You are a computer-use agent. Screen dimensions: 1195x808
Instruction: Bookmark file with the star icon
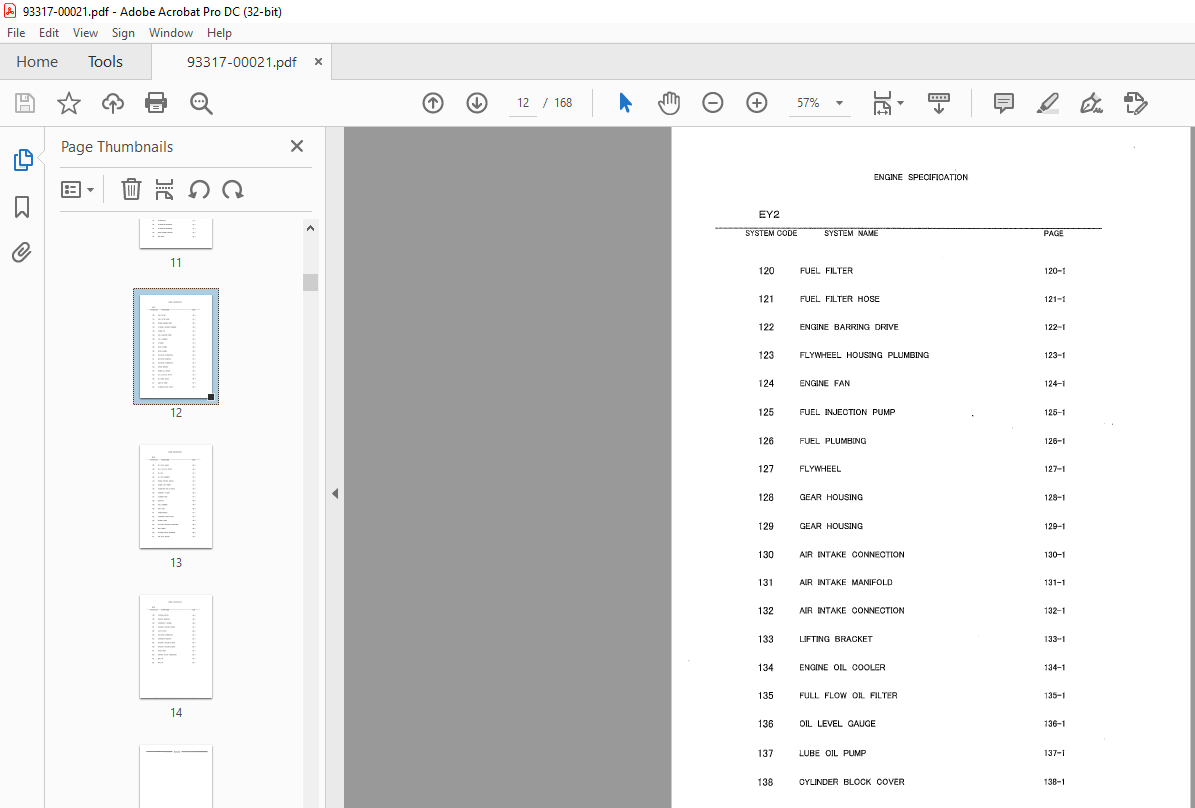point(69,103)
